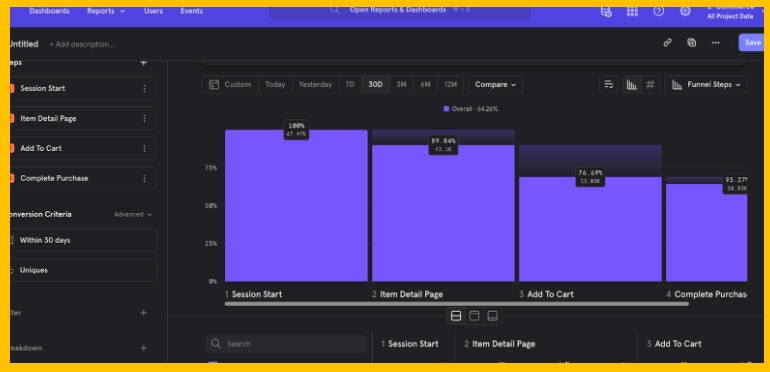Select the 3M date range
Screen dimensions: 770x372
click(x=401, y=84)
